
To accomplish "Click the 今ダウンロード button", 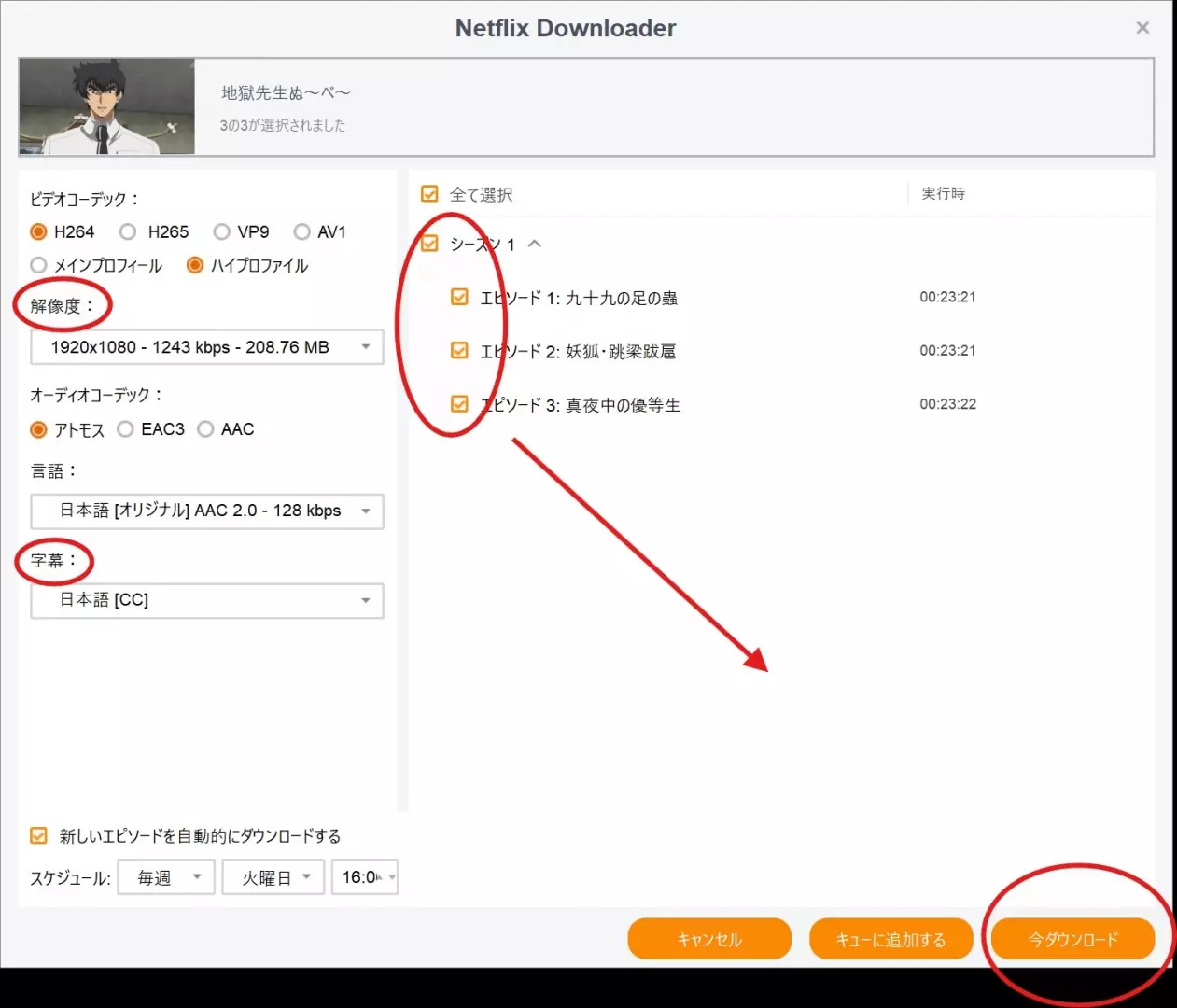I will [1073, 939].
